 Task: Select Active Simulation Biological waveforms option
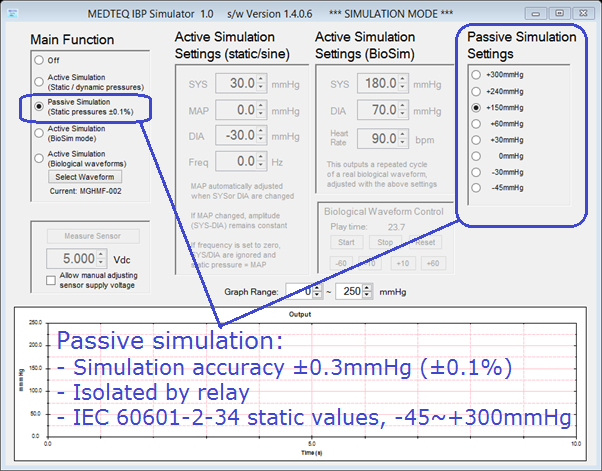39,158
